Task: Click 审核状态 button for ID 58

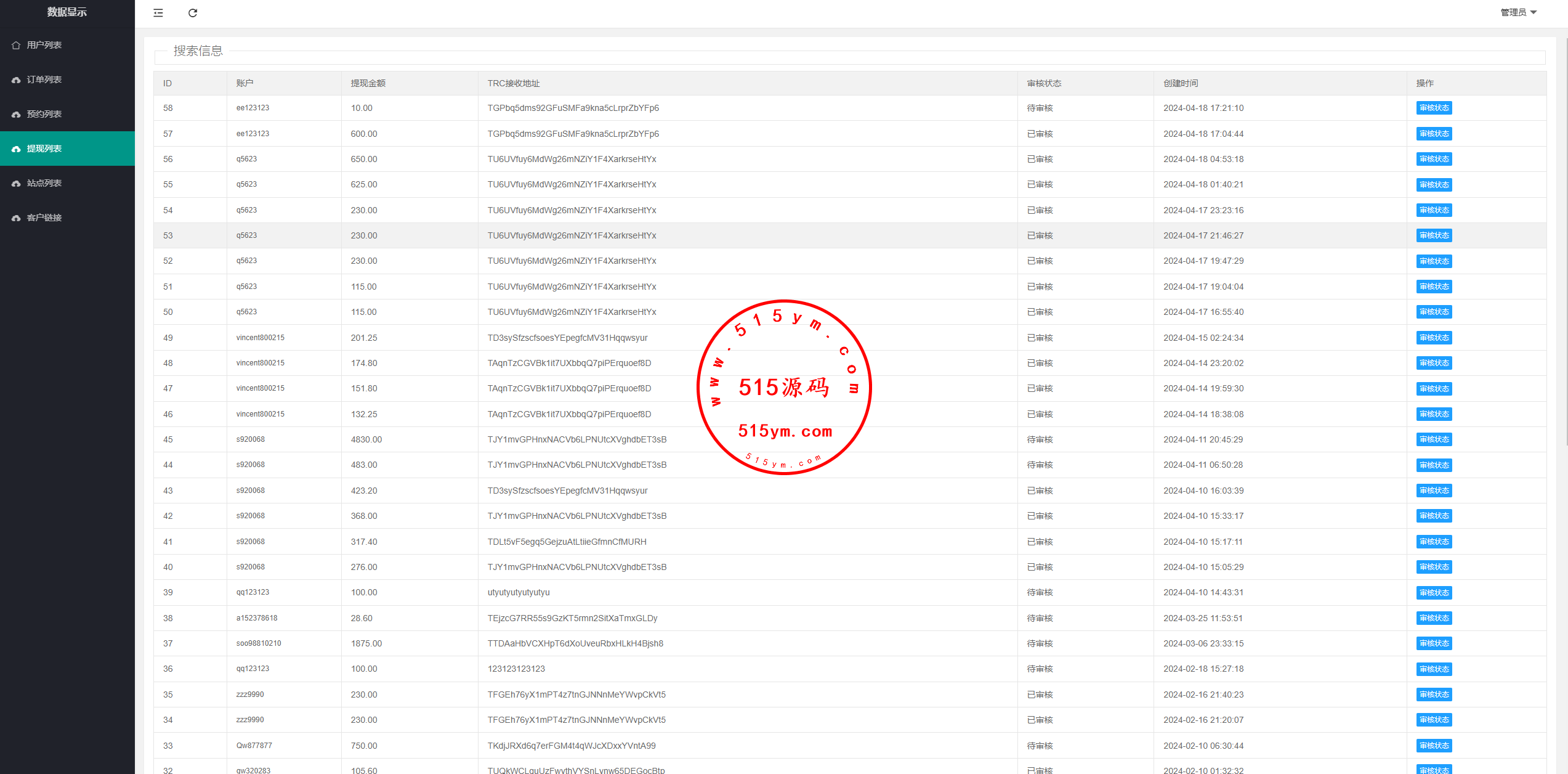Action: coord(1433,108)
